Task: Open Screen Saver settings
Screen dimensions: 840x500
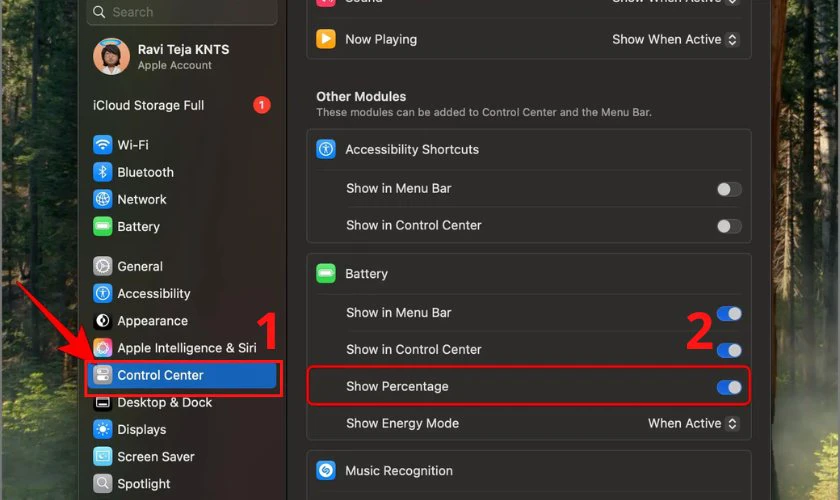Action: [x=182, y=457]
